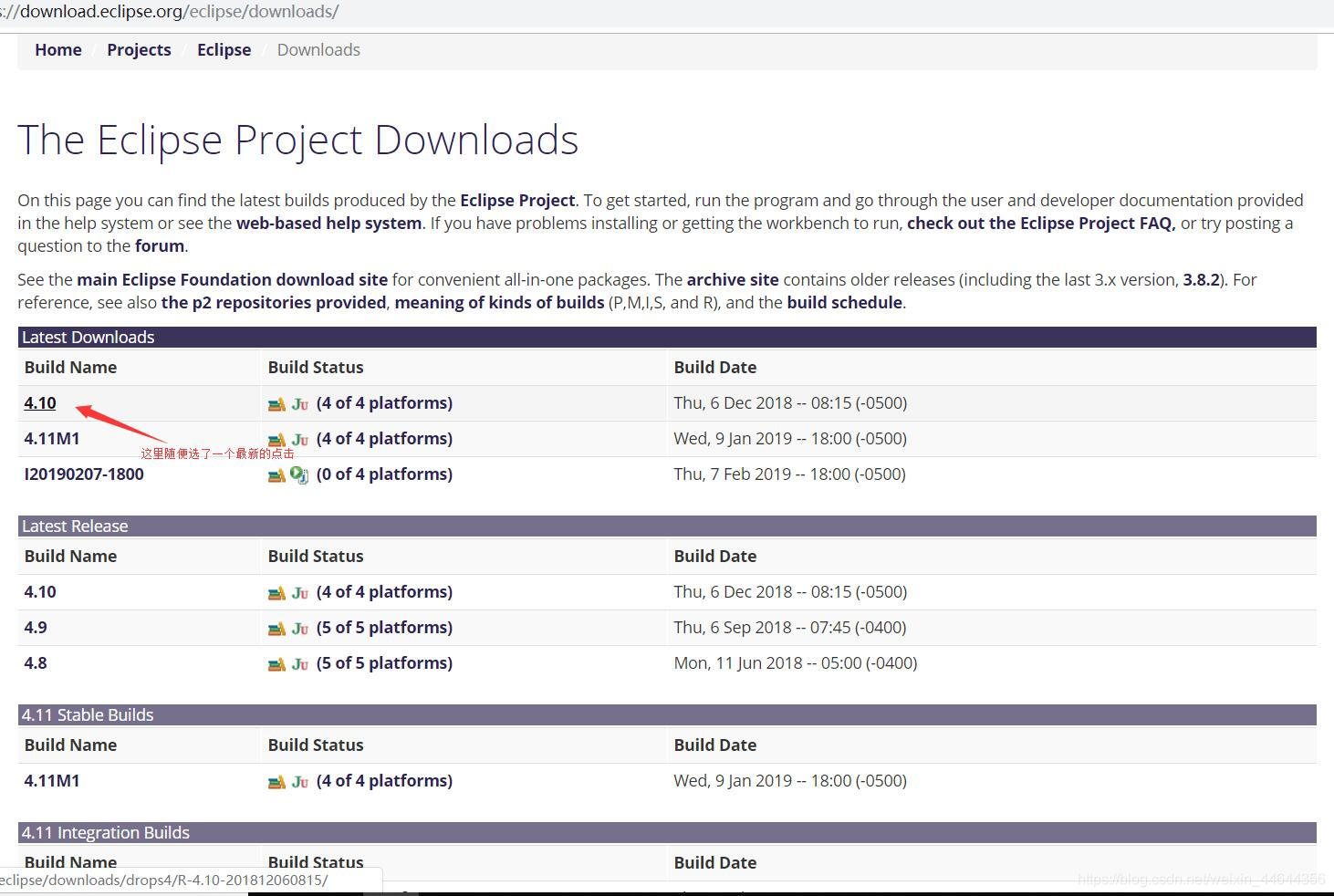Visit the forum link
Screen dimensions: 1334x896
click(160, 245)
